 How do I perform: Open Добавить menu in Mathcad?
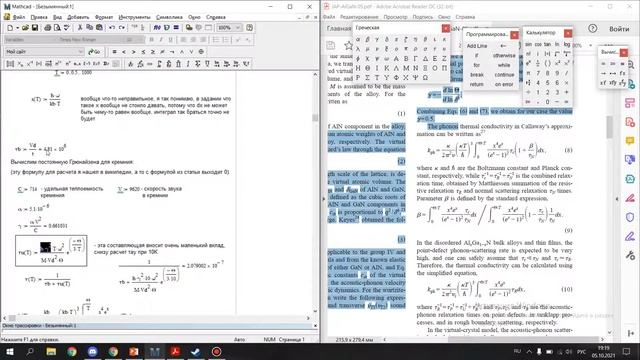coord(78,17)
